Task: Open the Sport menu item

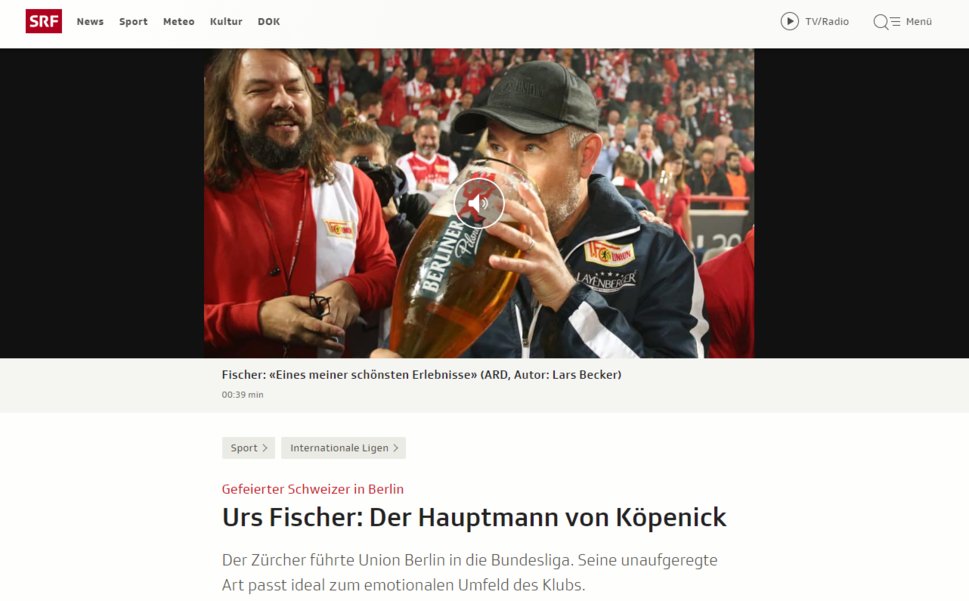Action: click(133, 22)
